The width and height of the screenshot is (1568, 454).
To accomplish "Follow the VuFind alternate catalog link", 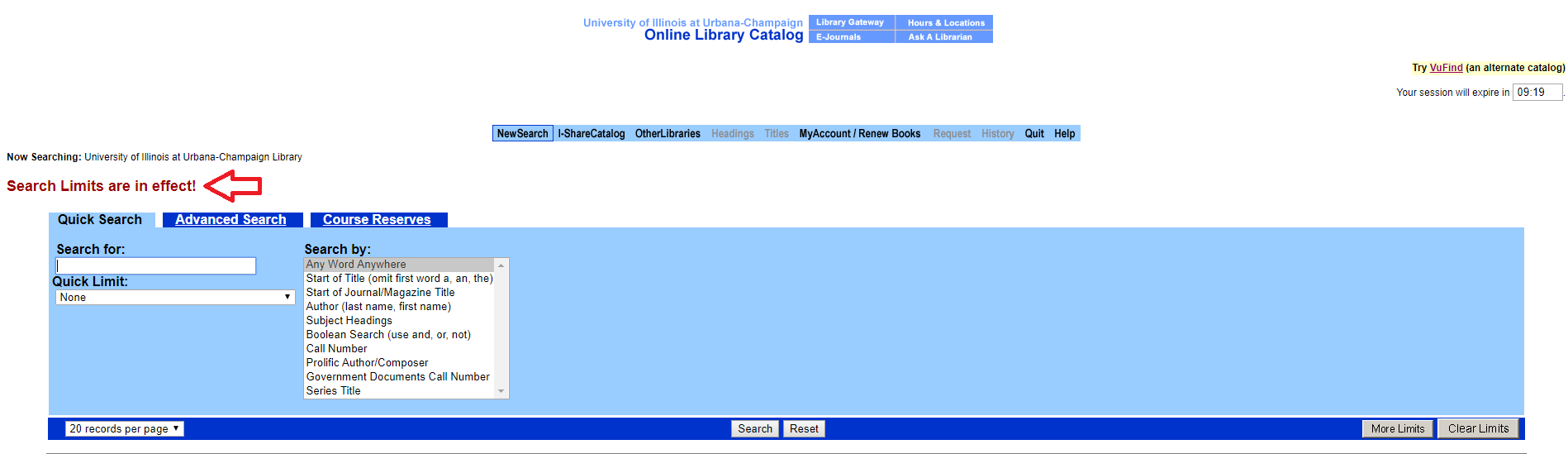I will coord(1446,68).
